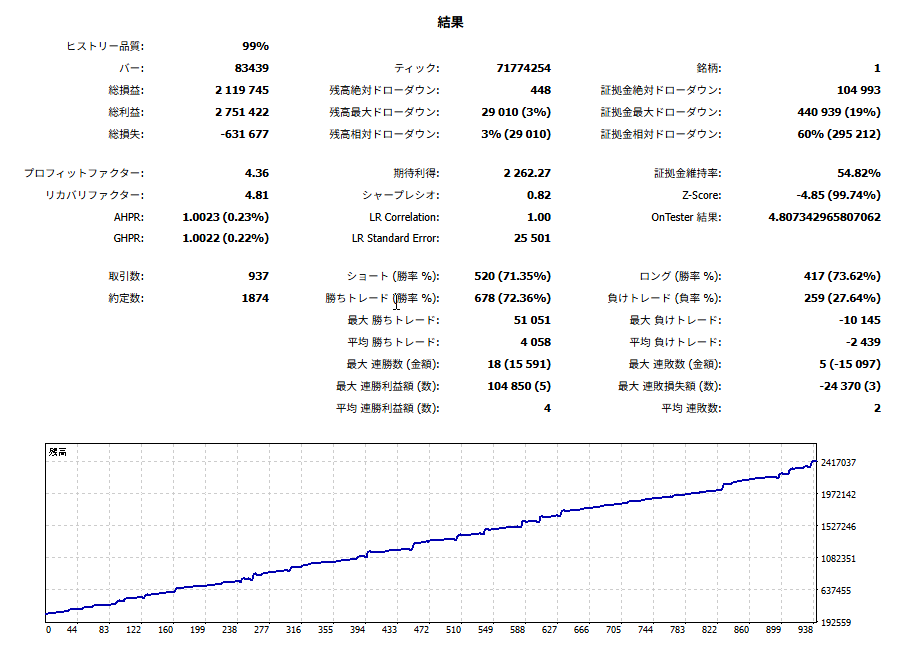Click the bars count 83439
Viewport: 924px width, 656px height.
[252, 68]
